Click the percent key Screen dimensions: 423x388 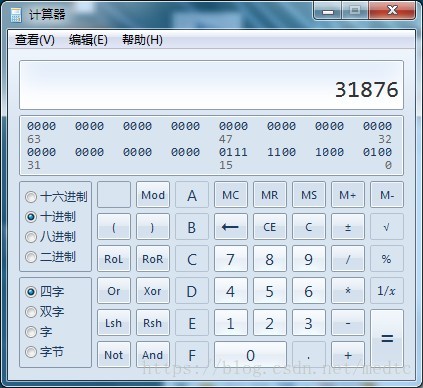click(387, 259)
